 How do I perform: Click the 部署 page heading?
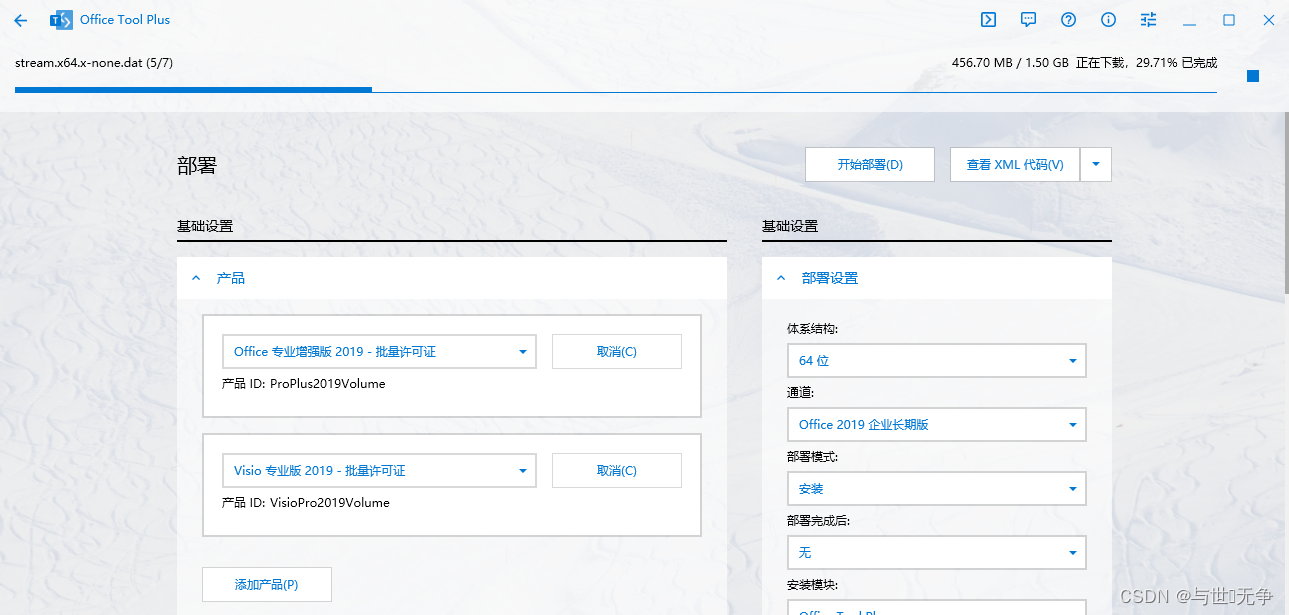[x=197, y=166]
